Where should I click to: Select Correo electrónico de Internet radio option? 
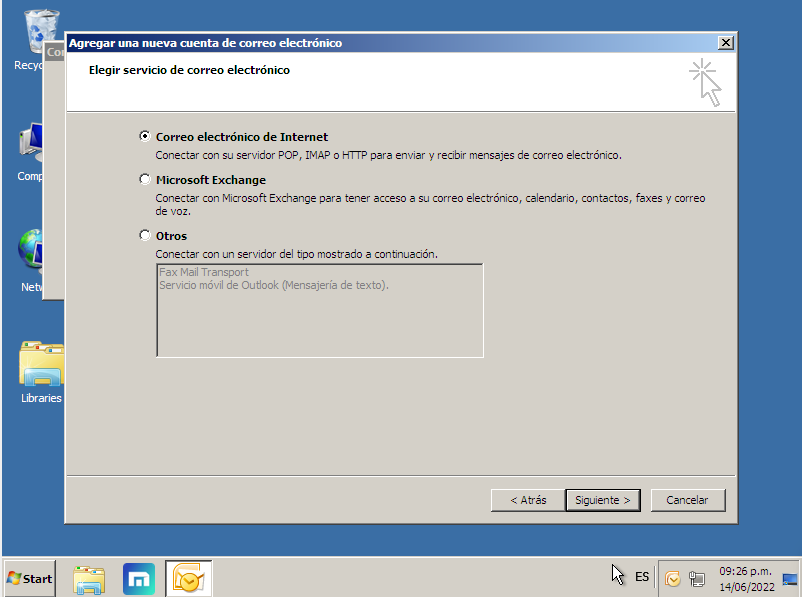tap(145, 136)
